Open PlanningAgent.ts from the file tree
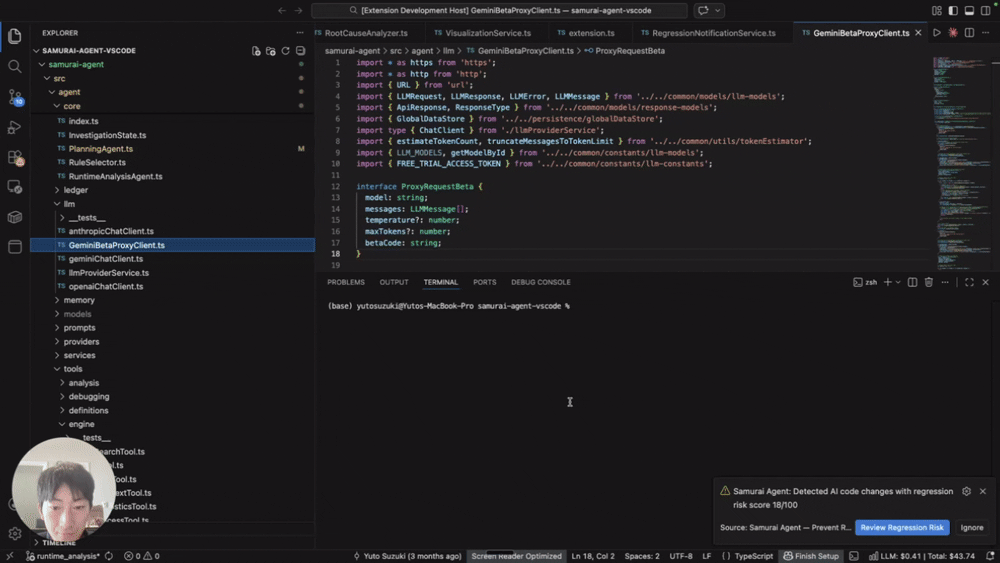The height and width of the screenshot is (563, 1000). (x=100, y=149)
